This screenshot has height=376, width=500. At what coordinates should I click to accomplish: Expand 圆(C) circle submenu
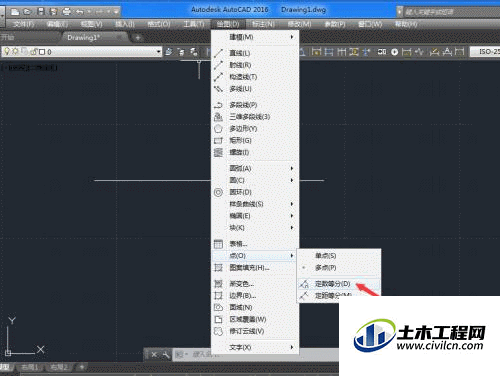pyautogui.click(x=255, y=180)
